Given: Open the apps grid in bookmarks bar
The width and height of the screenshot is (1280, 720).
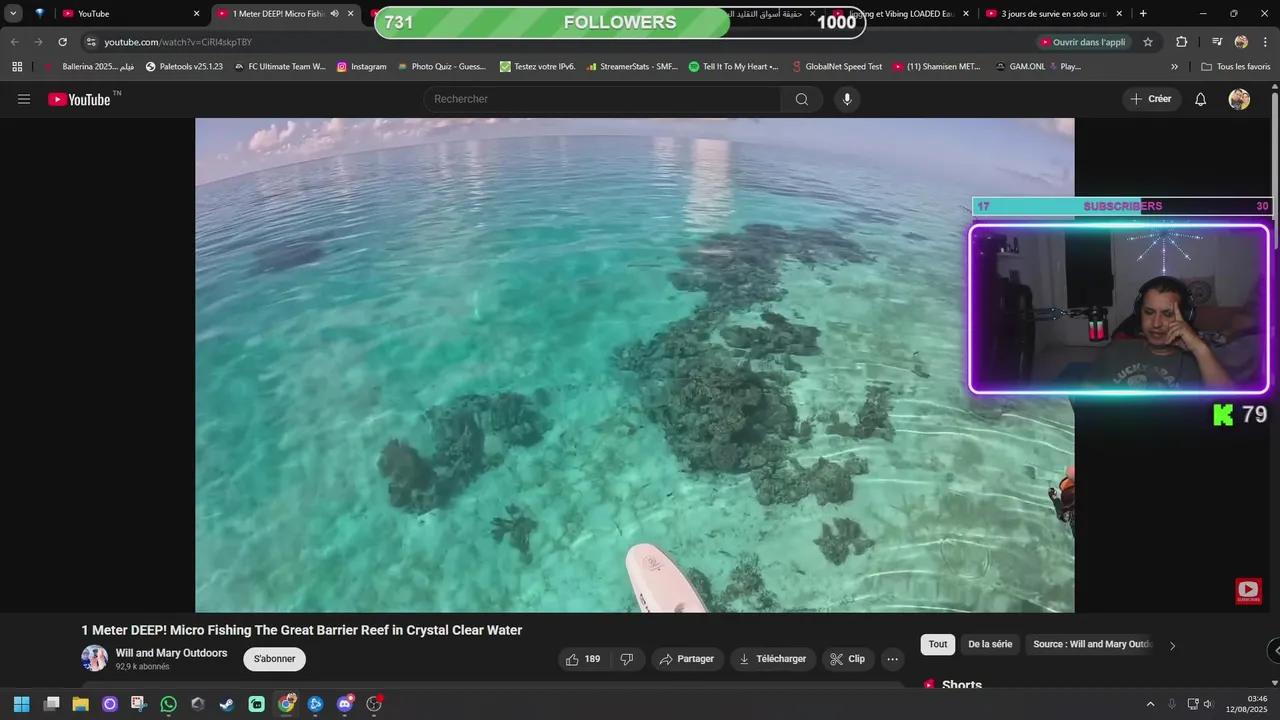Looking at the screenshot, I should [17, 67].
